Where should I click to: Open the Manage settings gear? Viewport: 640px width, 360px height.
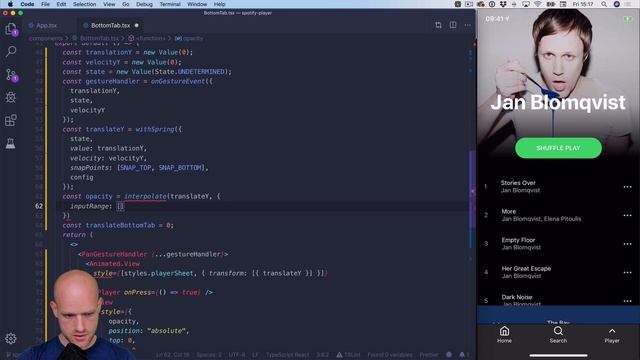tap(11, 338)
